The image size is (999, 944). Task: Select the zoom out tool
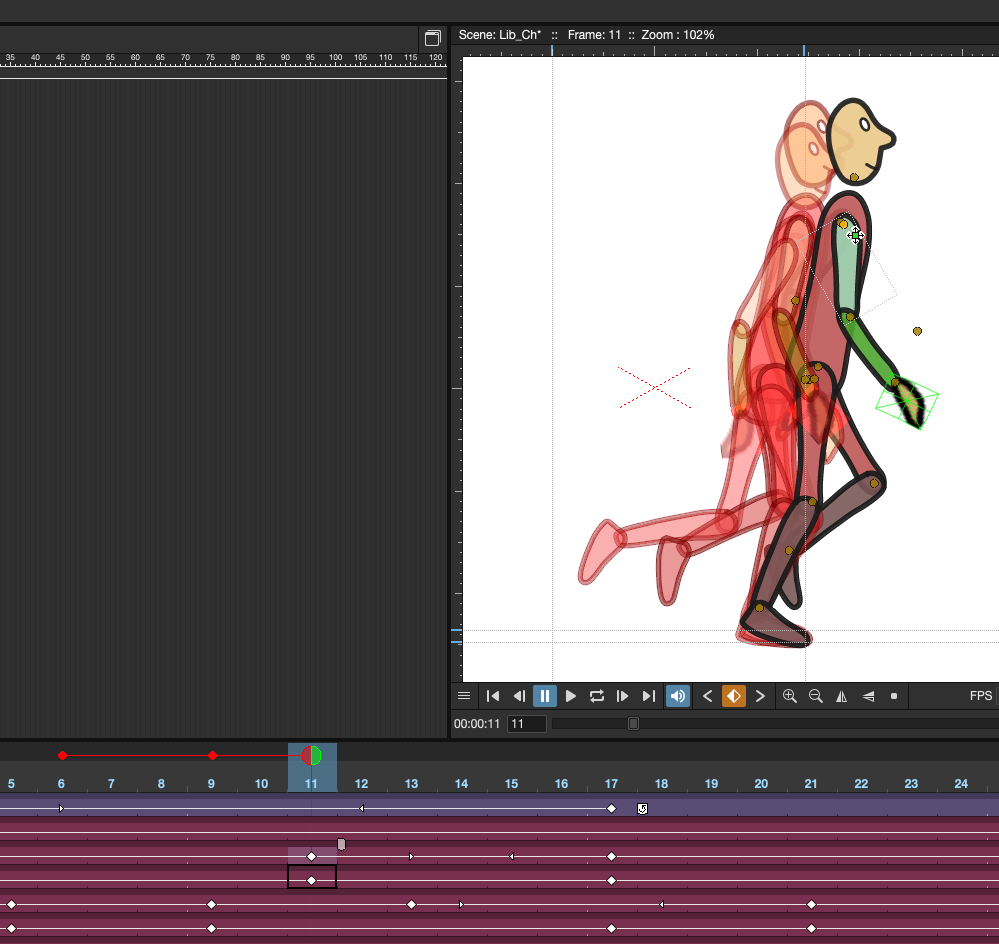[x=815, y=695]
